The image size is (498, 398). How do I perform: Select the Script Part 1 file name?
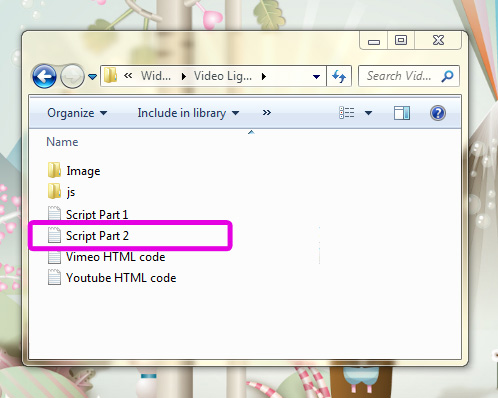[97, 215]
